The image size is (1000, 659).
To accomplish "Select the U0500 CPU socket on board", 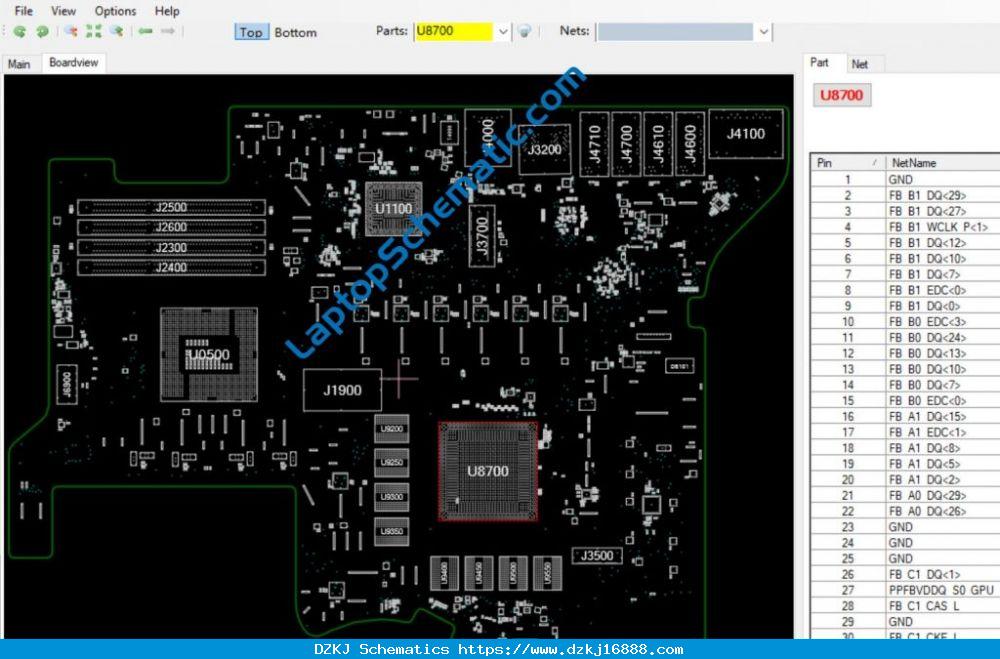I will click(209, 355).
